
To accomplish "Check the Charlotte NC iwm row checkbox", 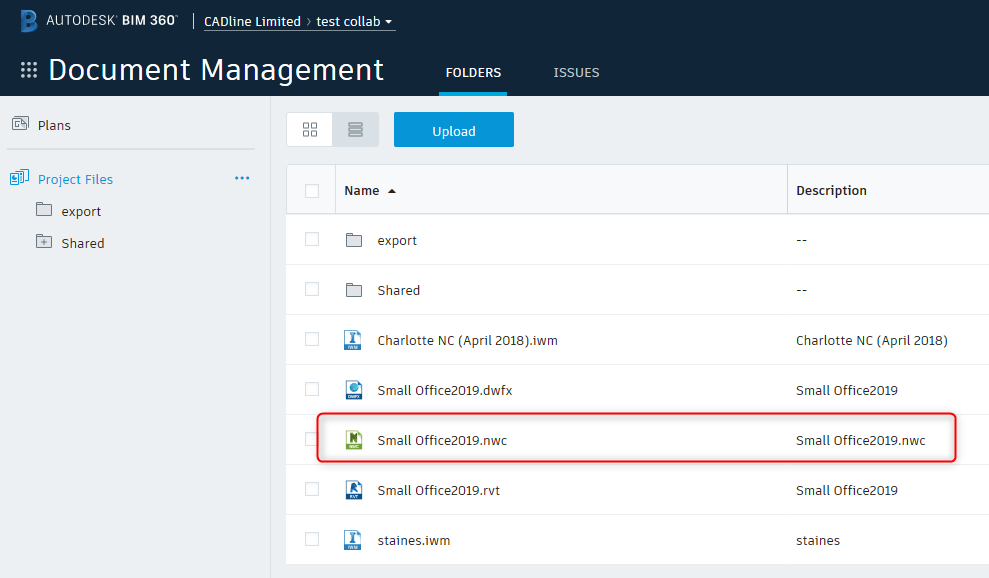I will pyautogui.click(x=312, y=339).
